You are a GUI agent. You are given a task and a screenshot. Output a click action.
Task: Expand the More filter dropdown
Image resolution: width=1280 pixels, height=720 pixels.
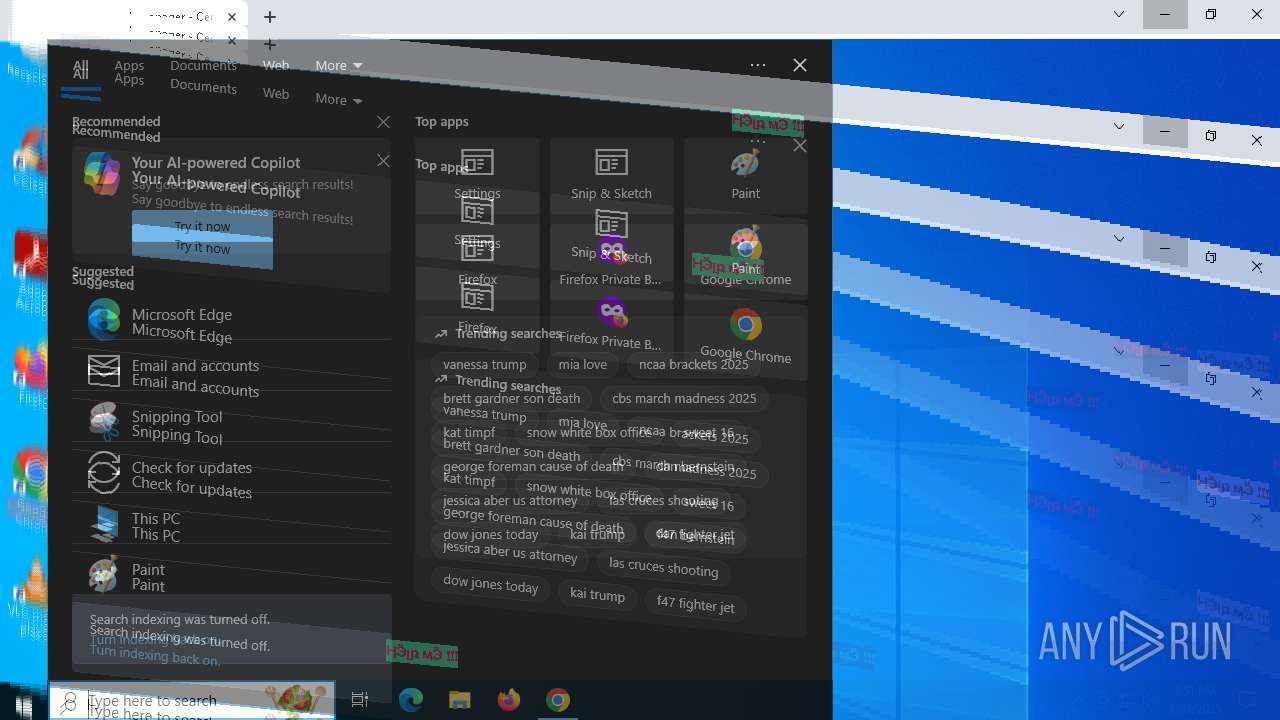(x=338, y=65)
